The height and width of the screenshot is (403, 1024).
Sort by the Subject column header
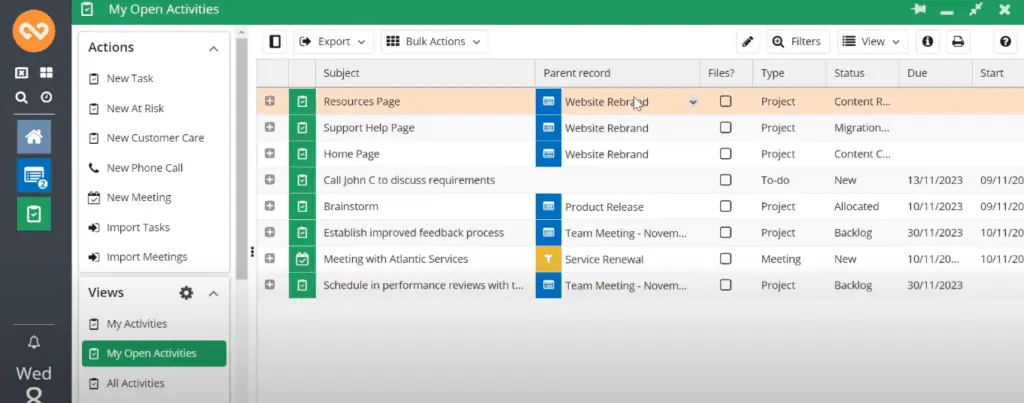coord(425,73)
